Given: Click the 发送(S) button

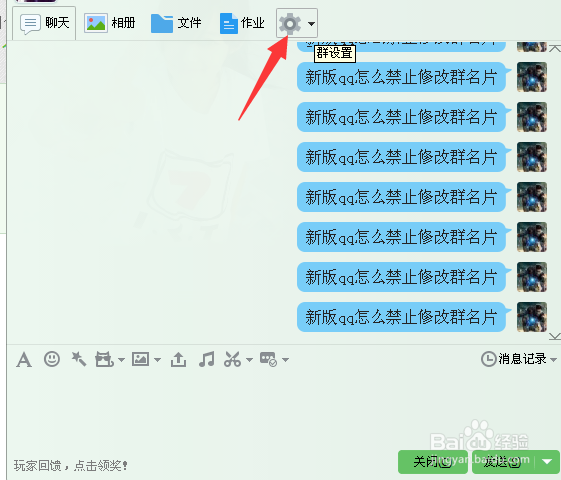Looking at the screenshot, I should coord(503,462).
